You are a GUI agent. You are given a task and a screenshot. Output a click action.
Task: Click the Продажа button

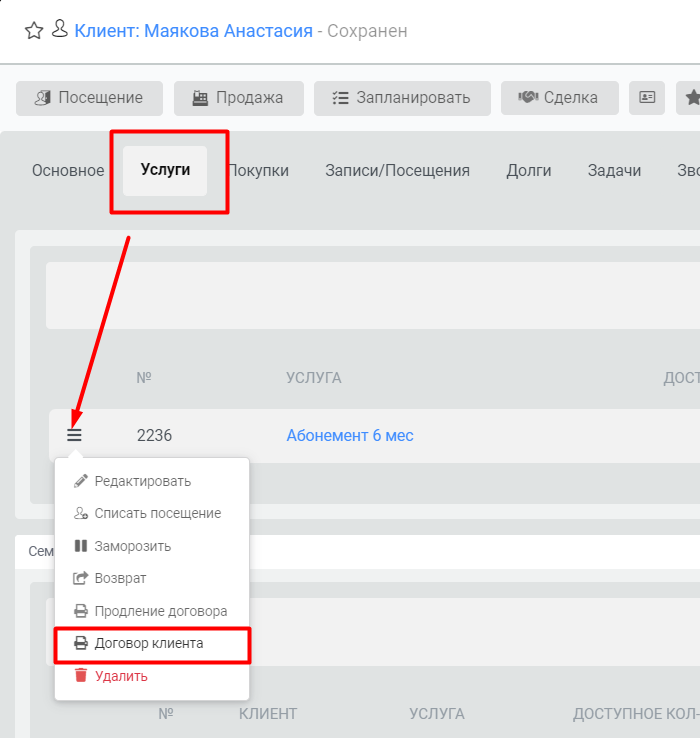[x=239, y=98]
